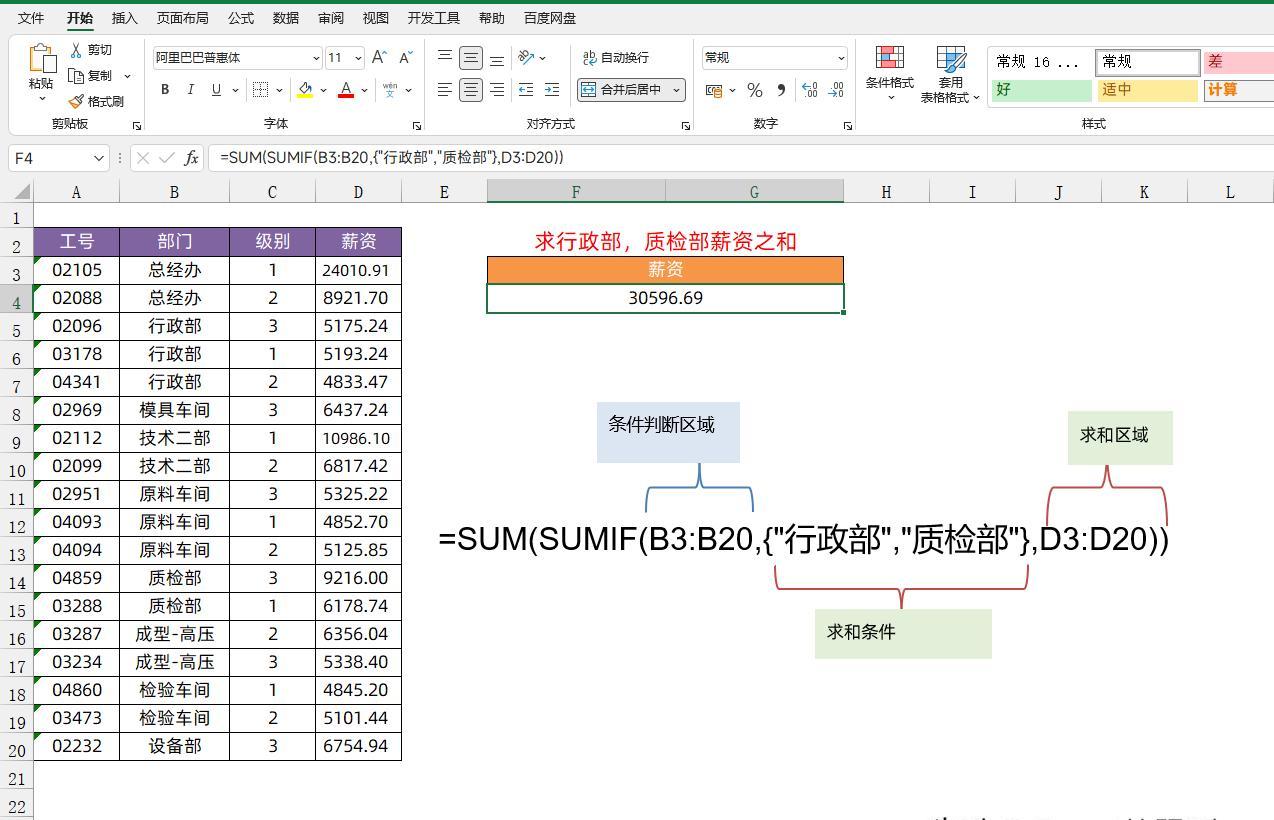Screen dimensions: 1274x820
Task: Open the copy options dropdown arrow
Action: pyautogui.click(x=127, y=76)
